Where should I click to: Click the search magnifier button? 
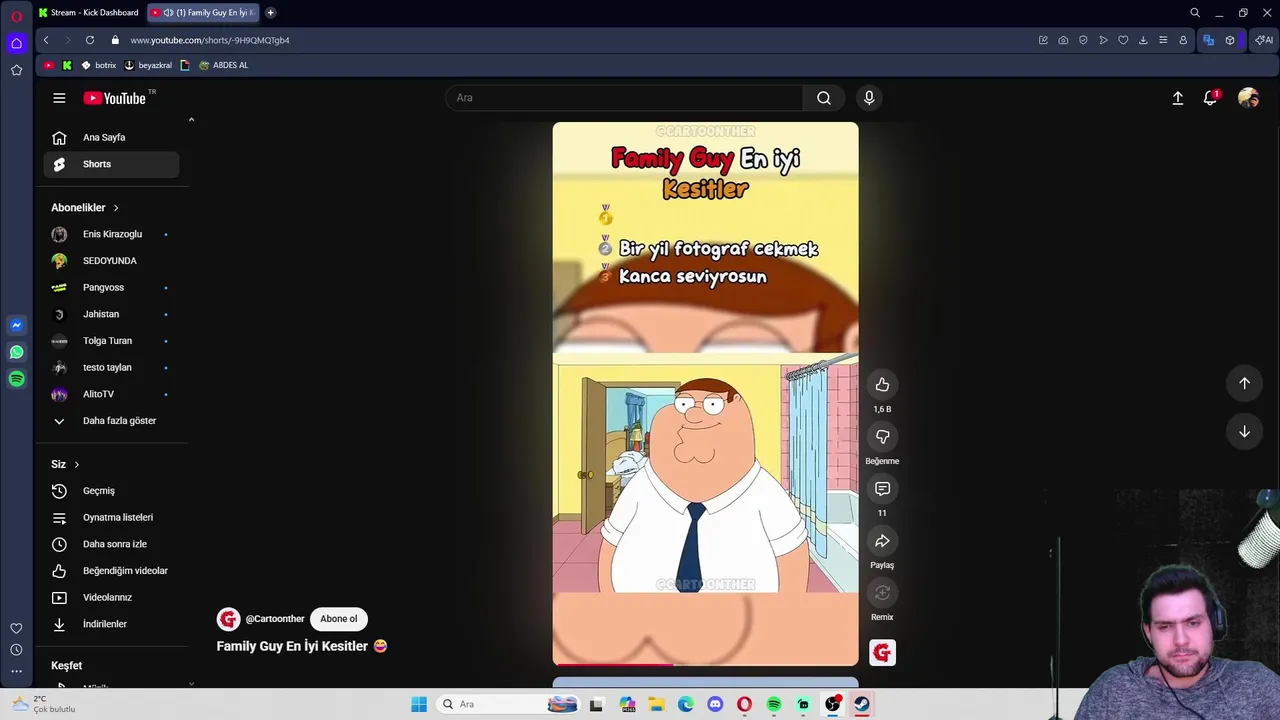click(x=824, y=98)
